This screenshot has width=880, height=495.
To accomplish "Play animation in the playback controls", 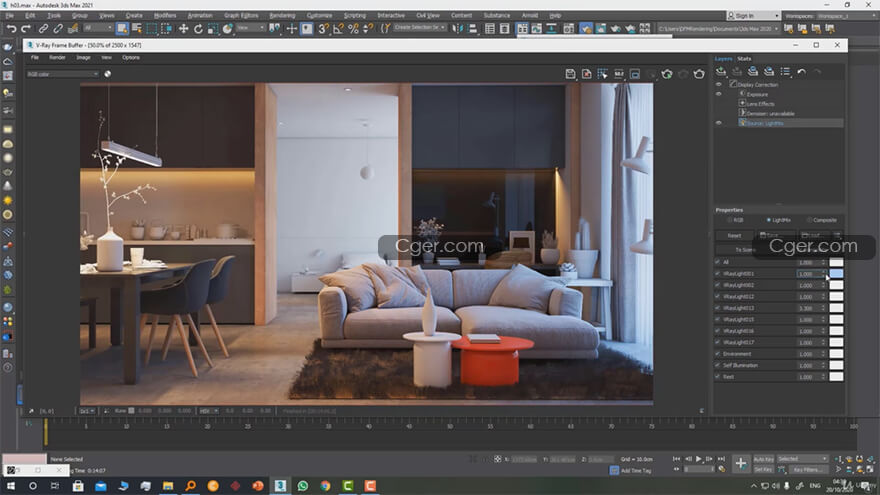I will [x=699, y=459].
